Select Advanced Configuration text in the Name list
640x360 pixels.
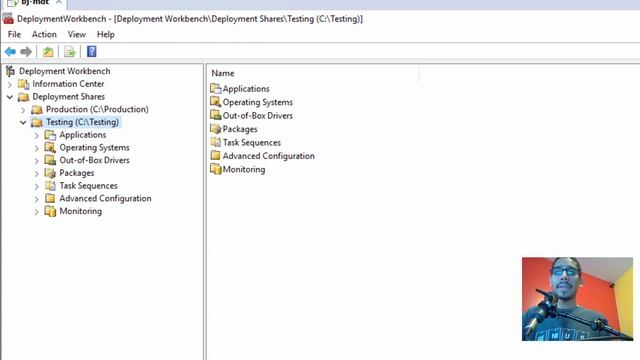pos(269,156)
